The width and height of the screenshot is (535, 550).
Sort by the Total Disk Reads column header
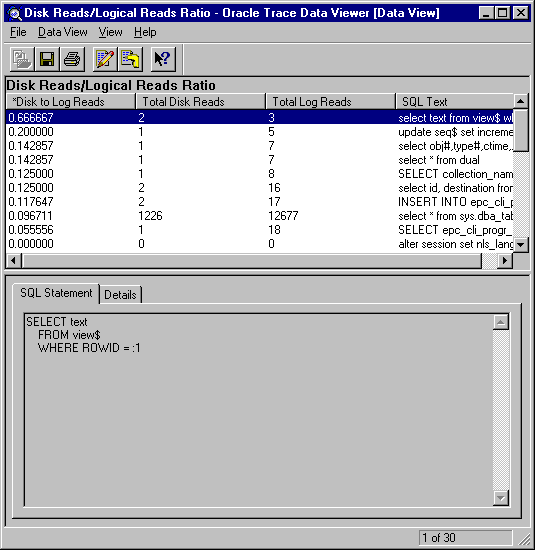(201, 102)
